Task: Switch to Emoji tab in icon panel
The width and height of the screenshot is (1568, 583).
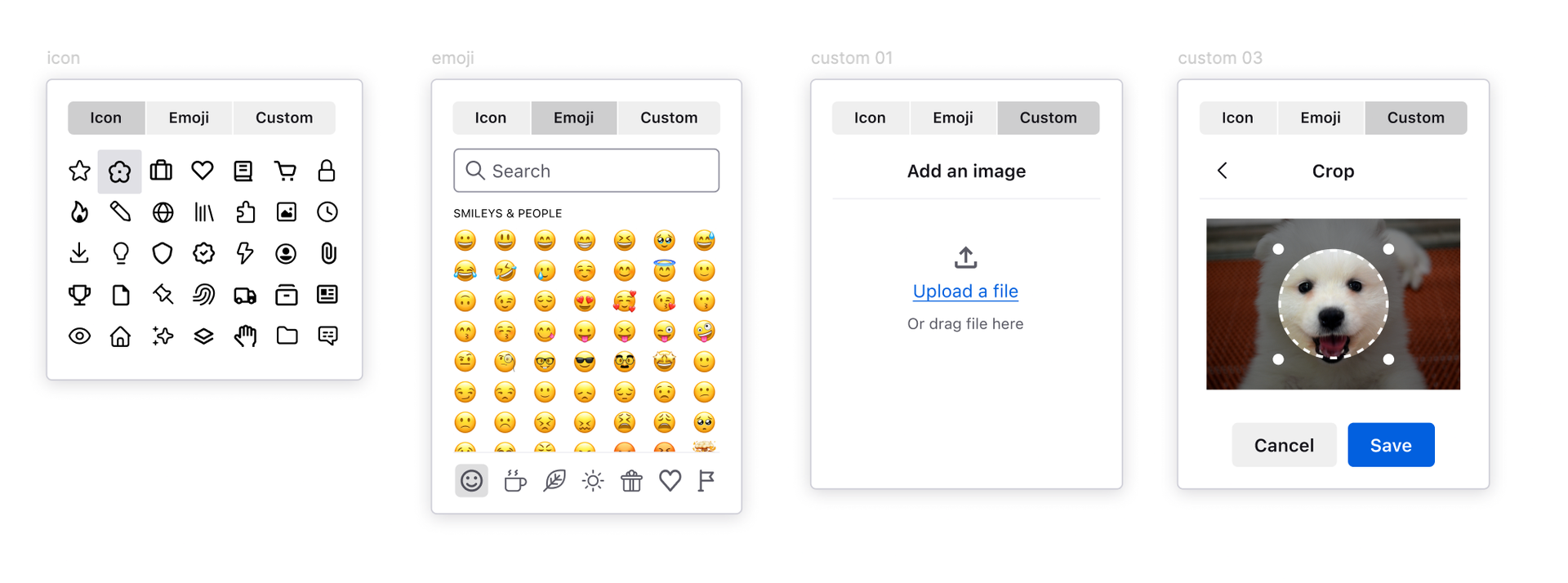Action: click(189, 118)
